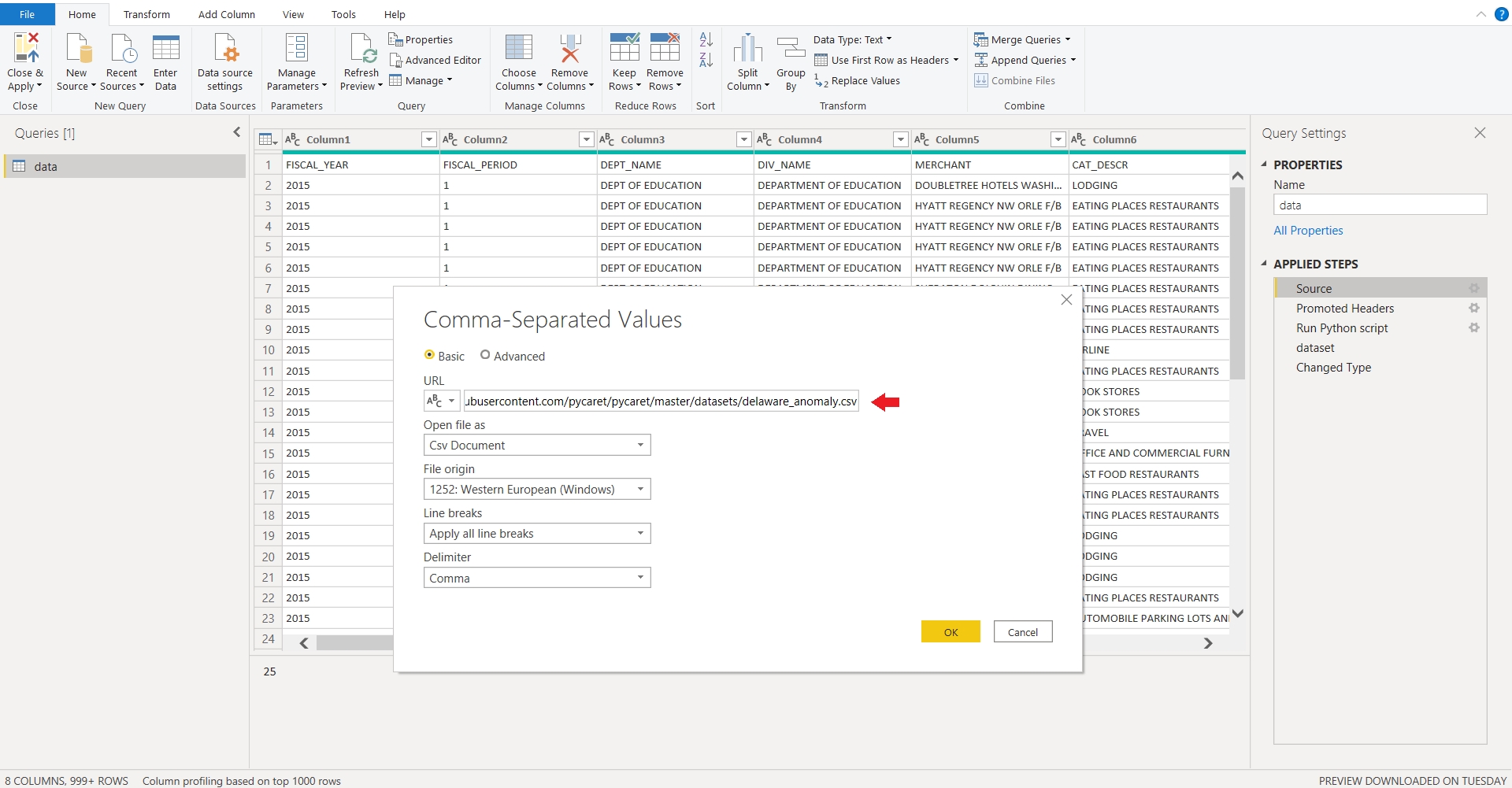Select the Basic radio button
The width and height of the screenshot is (1512, 788).
429,355
